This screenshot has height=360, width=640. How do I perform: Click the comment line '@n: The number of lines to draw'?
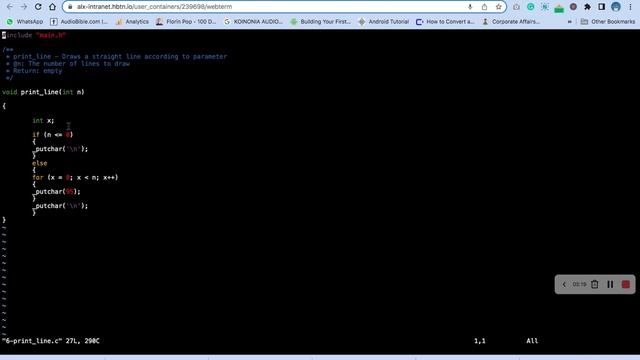click(68, 64)
